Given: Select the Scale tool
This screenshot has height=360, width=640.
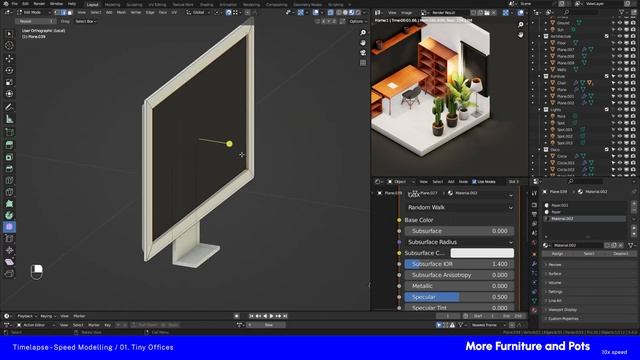Looking at the screenshot, I should point(9,82).
